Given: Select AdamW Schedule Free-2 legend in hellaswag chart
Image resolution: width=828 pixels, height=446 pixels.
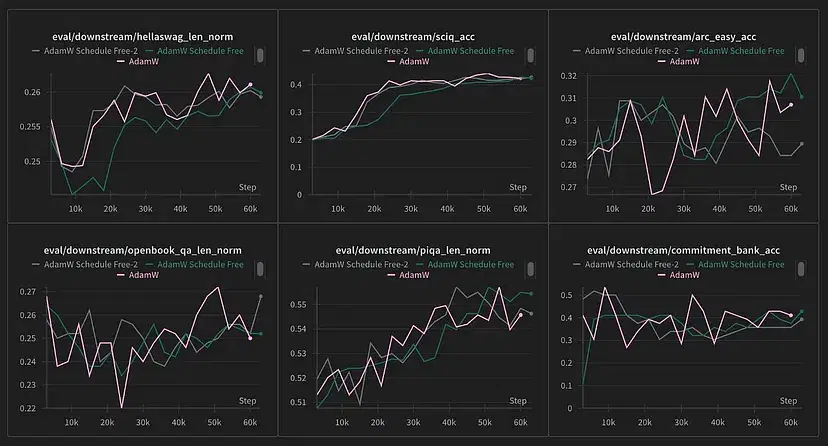Looking at the screenshot, I should click(84, 49).
